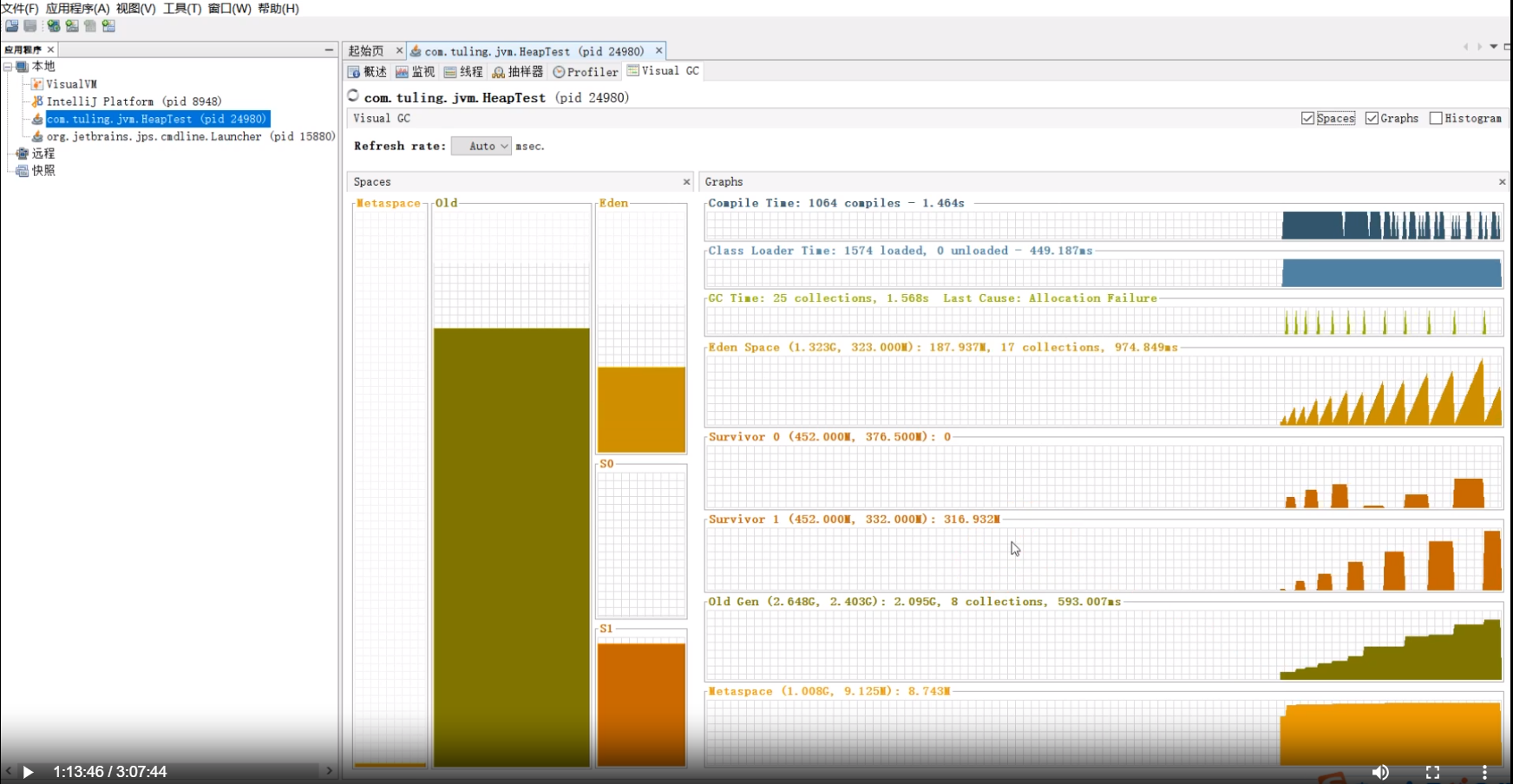1513x784 pixels.
Task: Close the 起始页 tab
Action: tap(399, 51)
